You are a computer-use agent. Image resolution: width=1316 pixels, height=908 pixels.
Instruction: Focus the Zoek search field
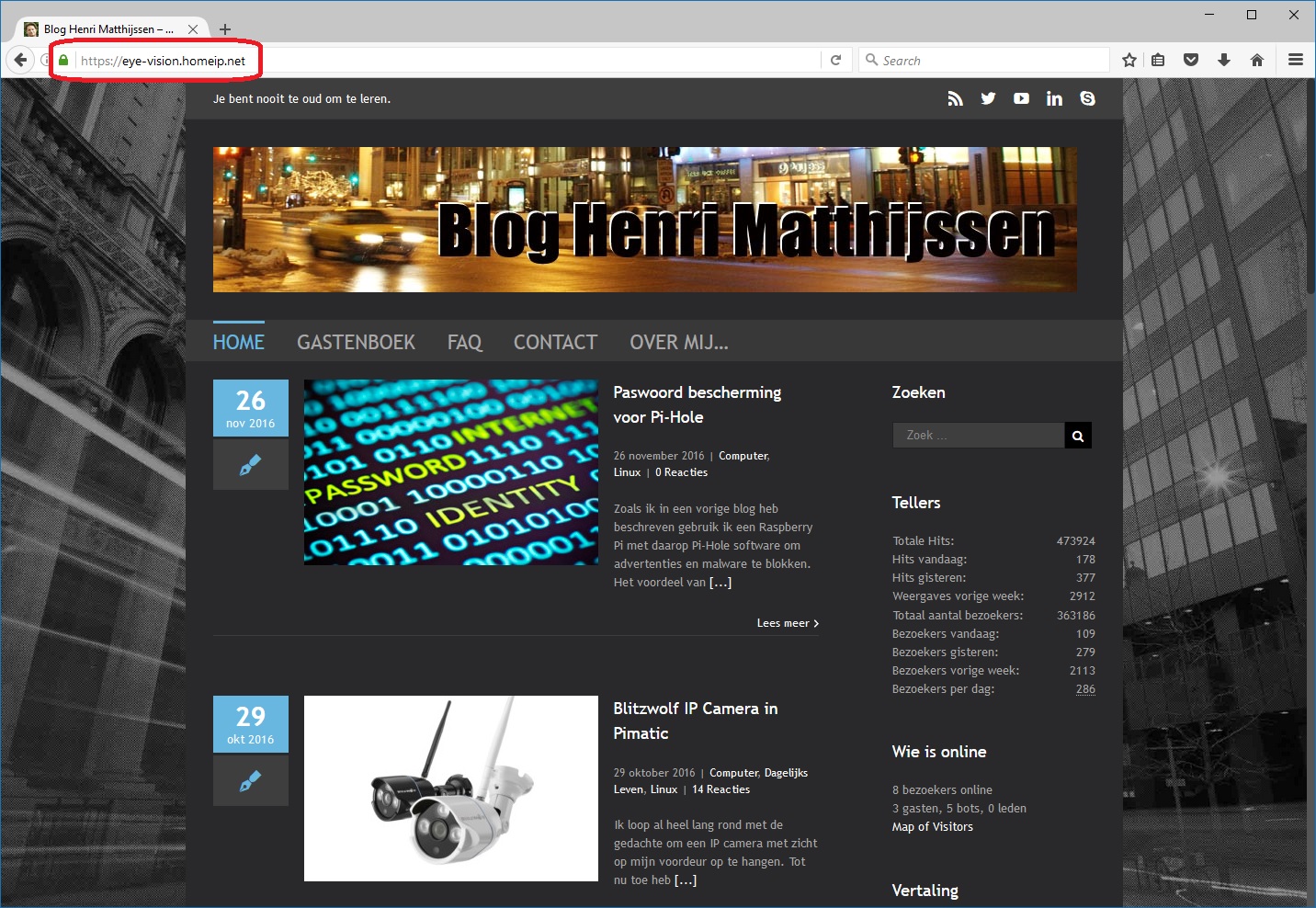pyautogui.click(x=979, y=436)
